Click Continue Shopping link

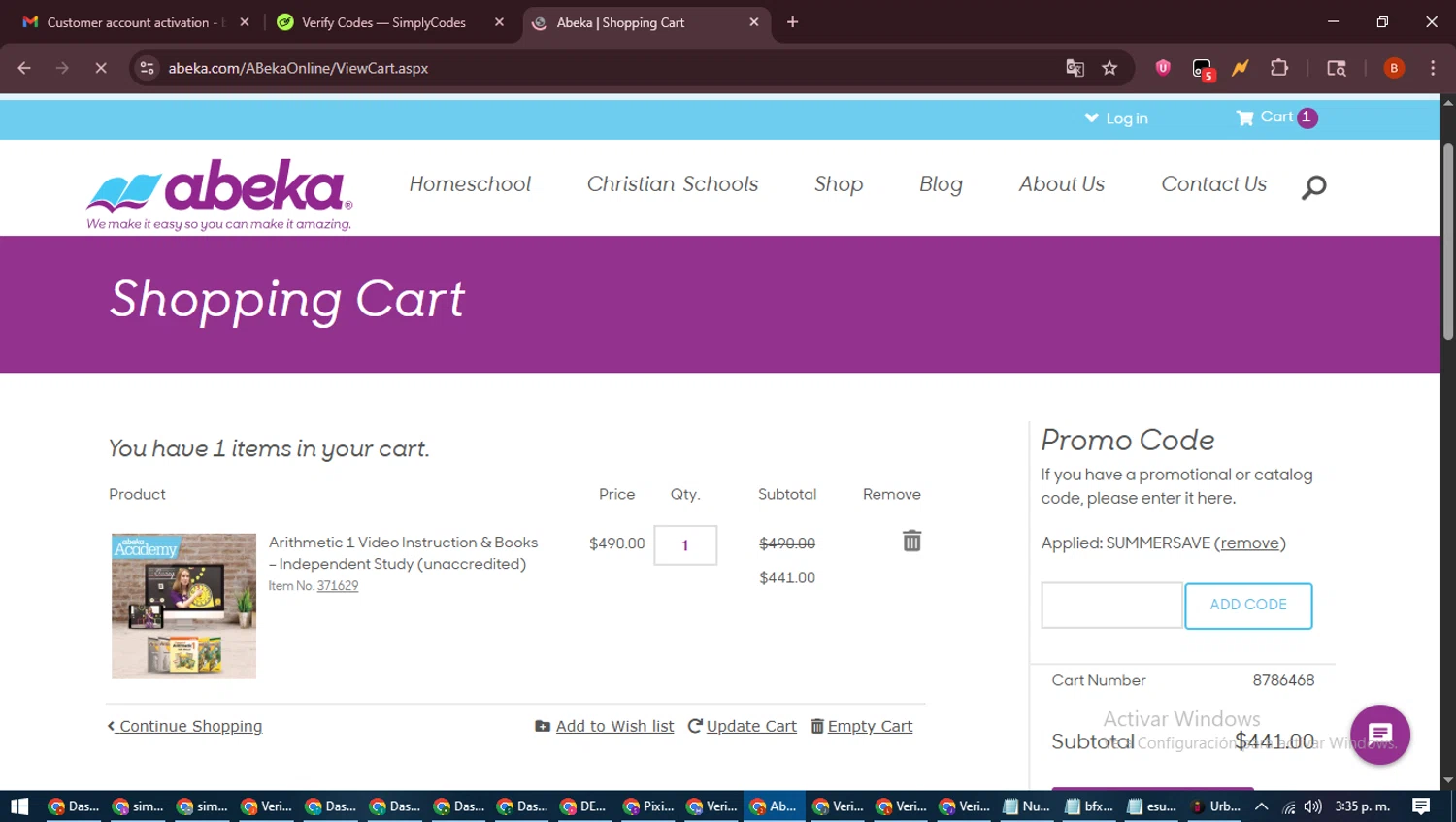184,726
